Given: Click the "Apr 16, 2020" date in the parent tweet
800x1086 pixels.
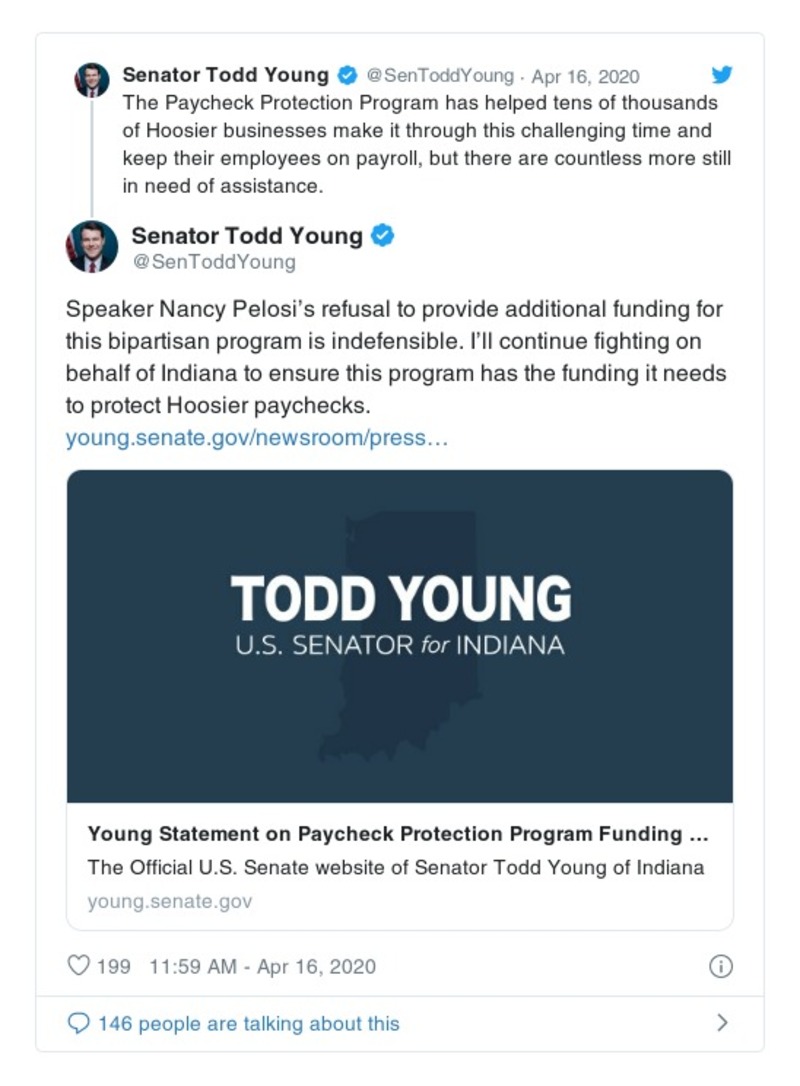Looking at the screenshot, I should point(586,76).
